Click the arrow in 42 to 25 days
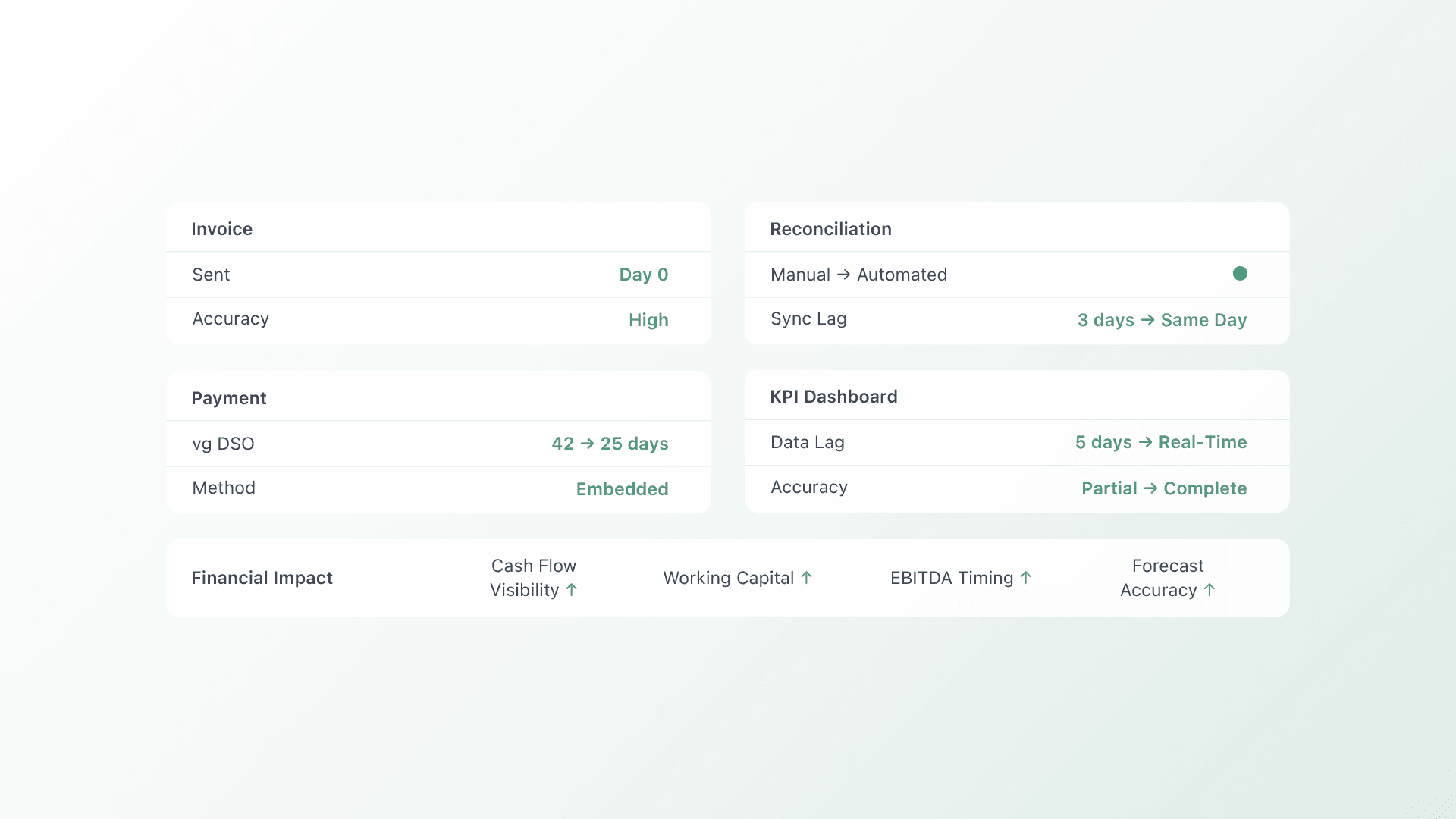This screenshot has width=1456, height=819. tap(587, 444)
